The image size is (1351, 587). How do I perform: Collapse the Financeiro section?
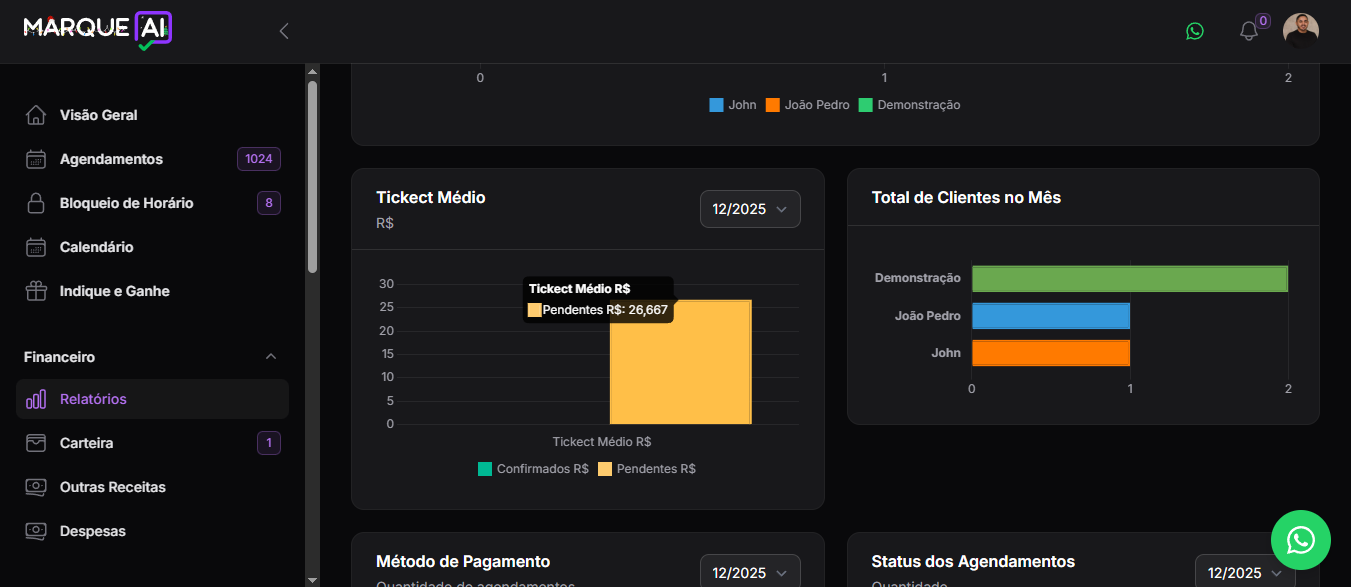[x=270, y=357]
